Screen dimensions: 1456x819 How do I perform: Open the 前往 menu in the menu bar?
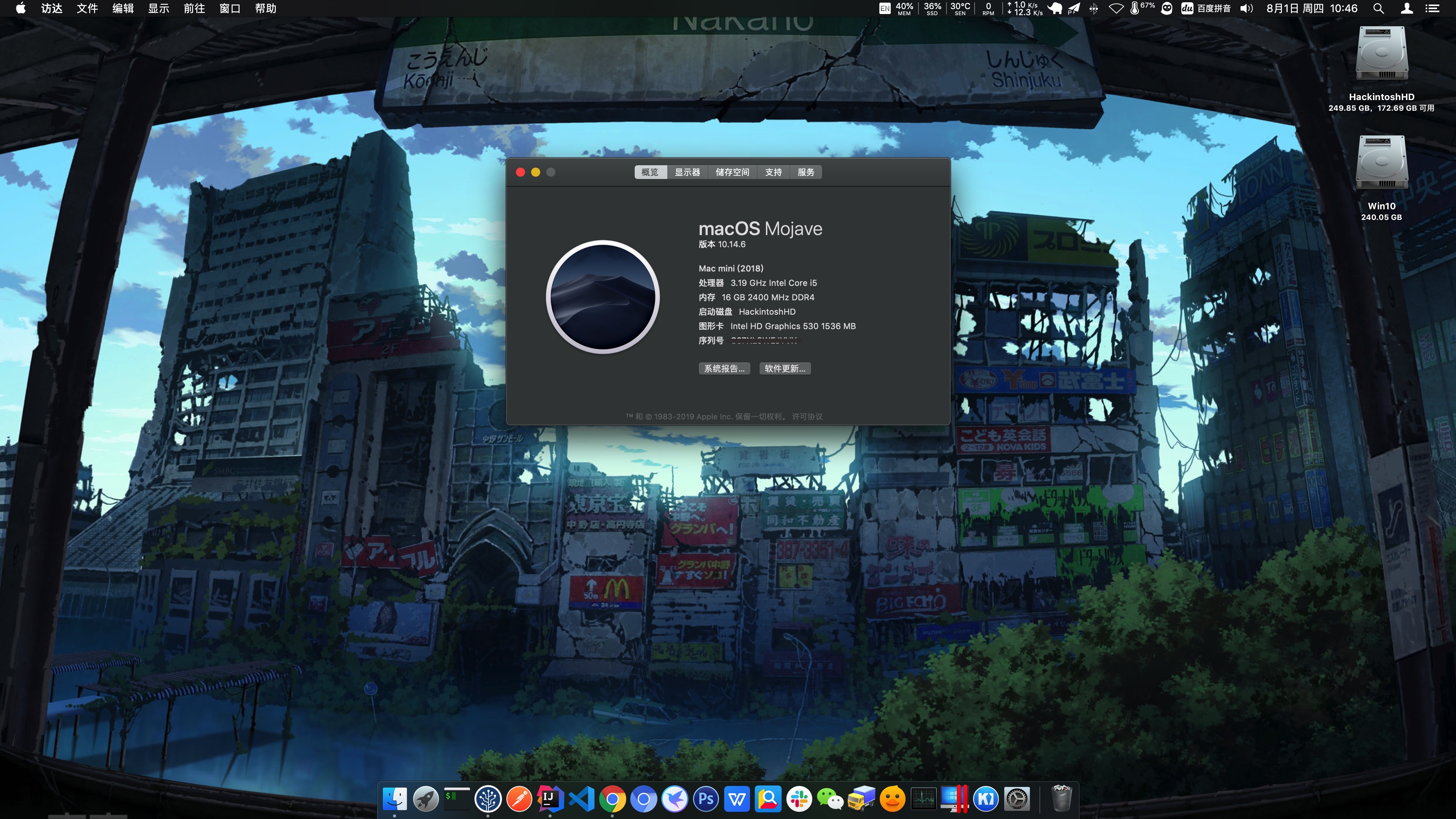[194, 8]
